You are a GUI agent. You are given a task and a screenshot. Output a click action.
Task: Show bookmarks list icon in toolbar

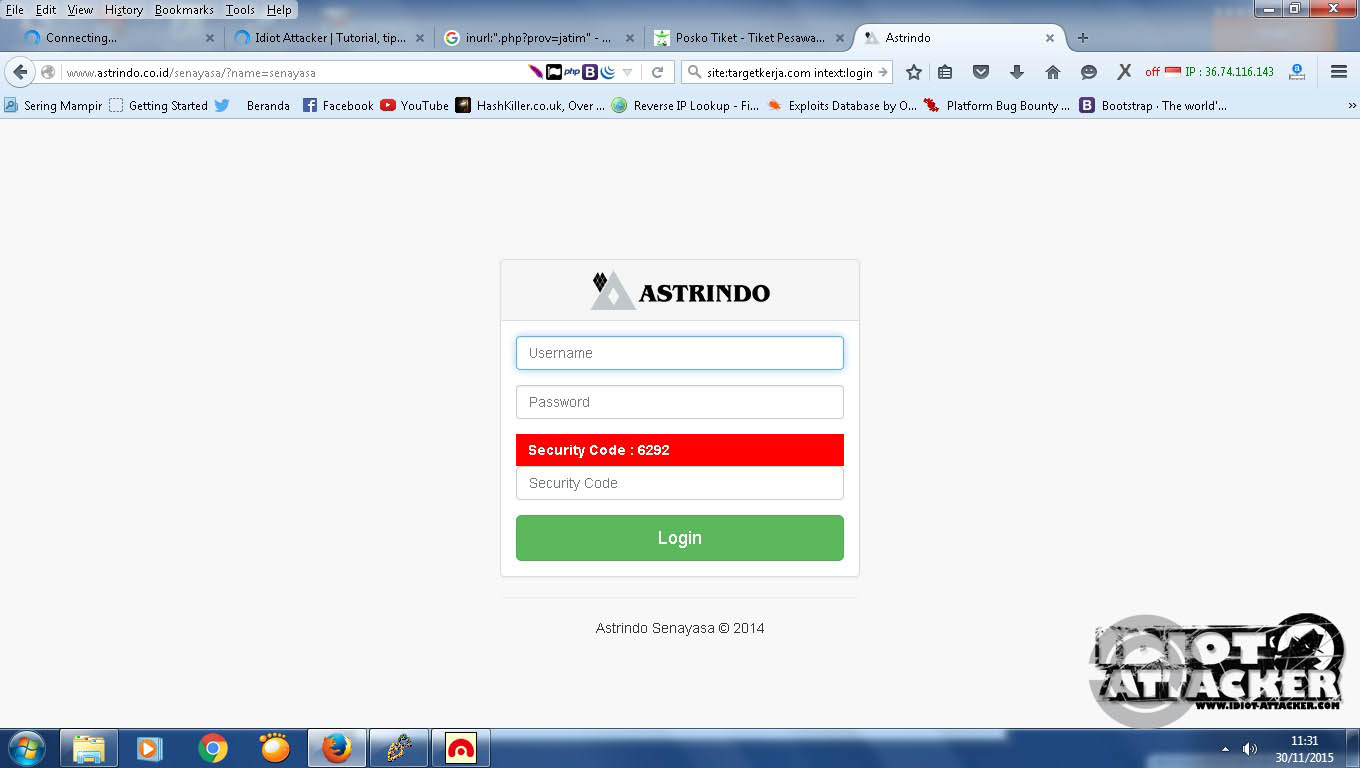coord(945,72)
